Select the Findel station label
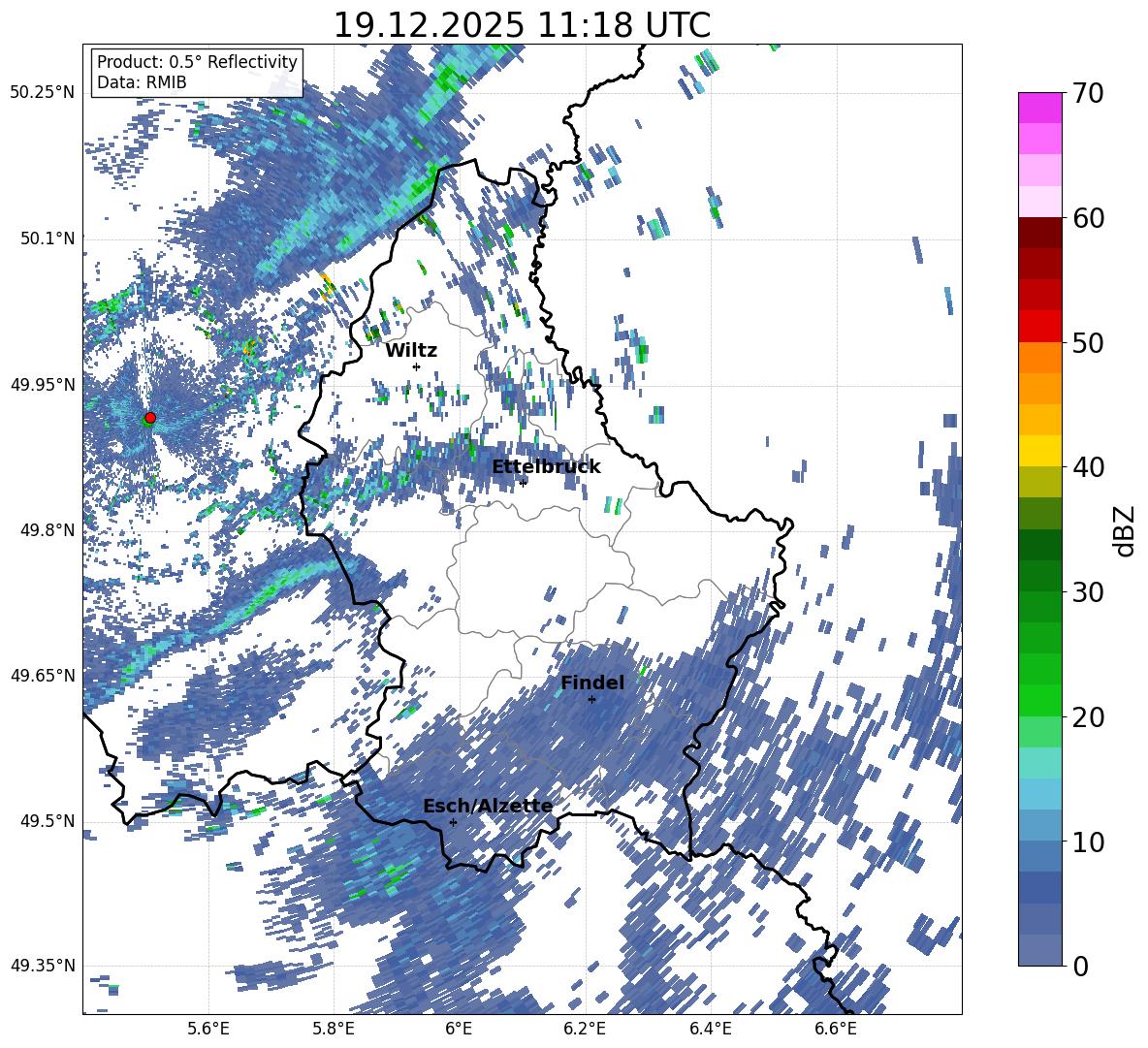 pos(592,683)
